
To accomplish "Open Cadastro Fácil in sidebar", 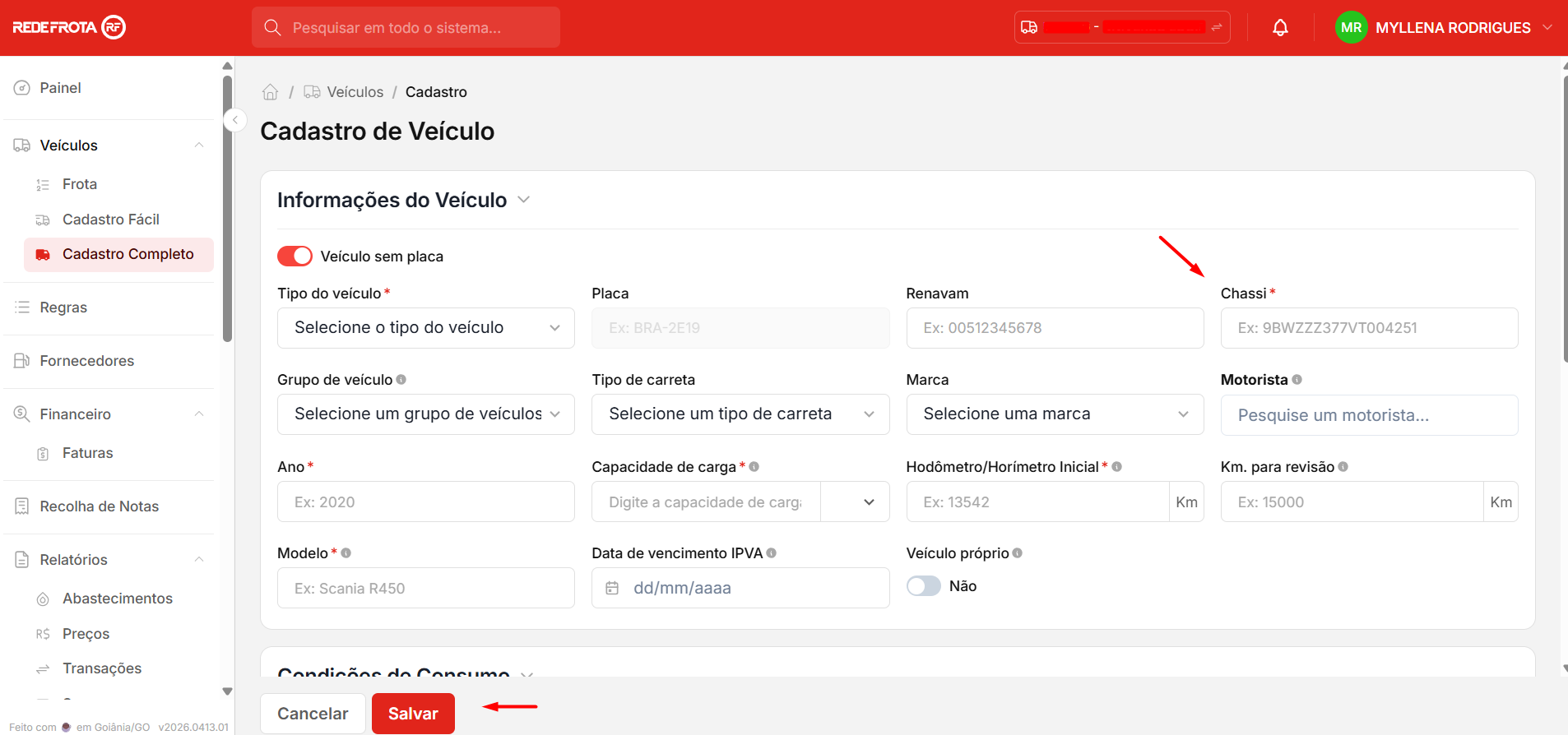I will (110, 220).
